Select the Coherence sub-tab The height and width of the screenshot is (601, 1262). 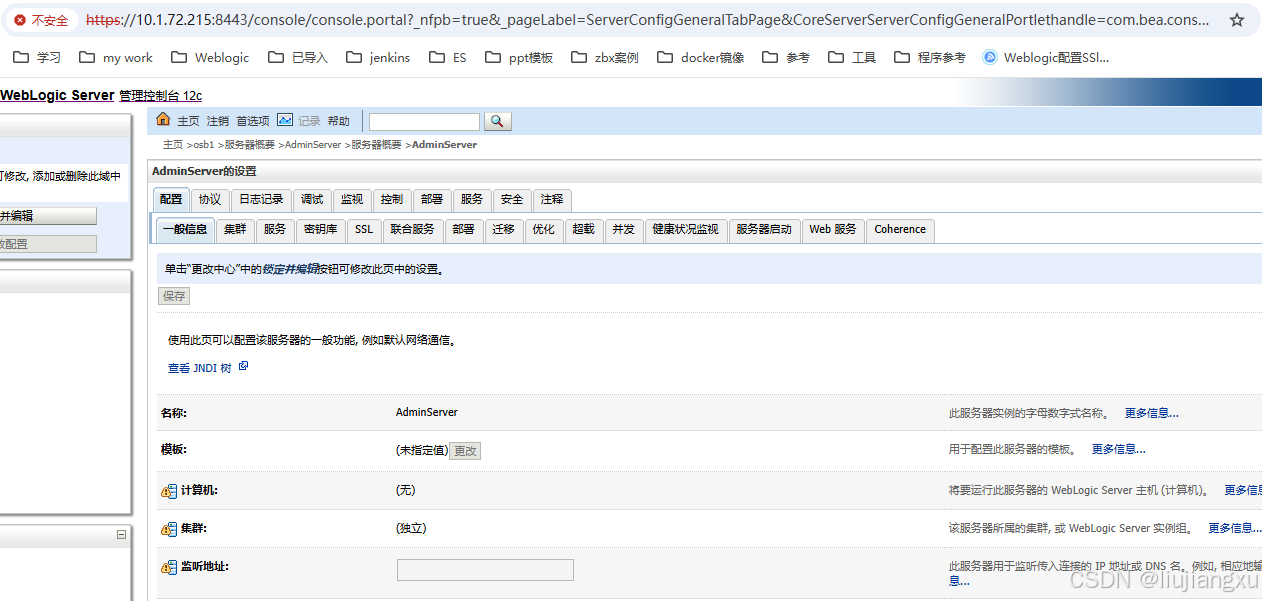[900, 229]
